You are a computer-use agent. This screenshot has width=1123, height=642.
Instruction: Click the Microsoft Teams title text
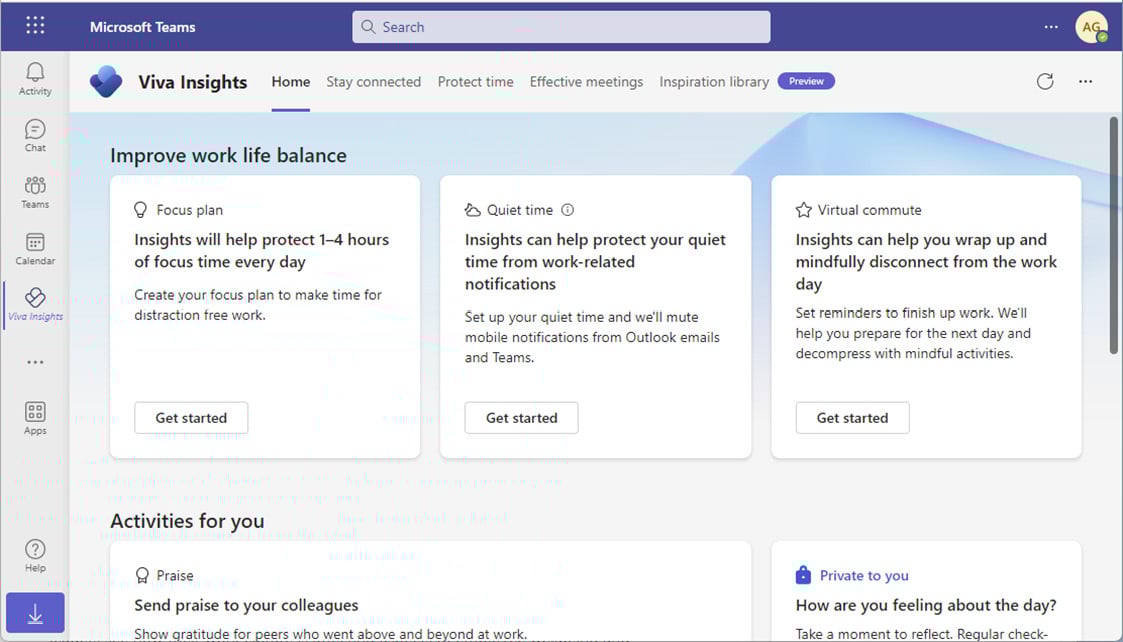pyautogui.click(x=143, y=27)
